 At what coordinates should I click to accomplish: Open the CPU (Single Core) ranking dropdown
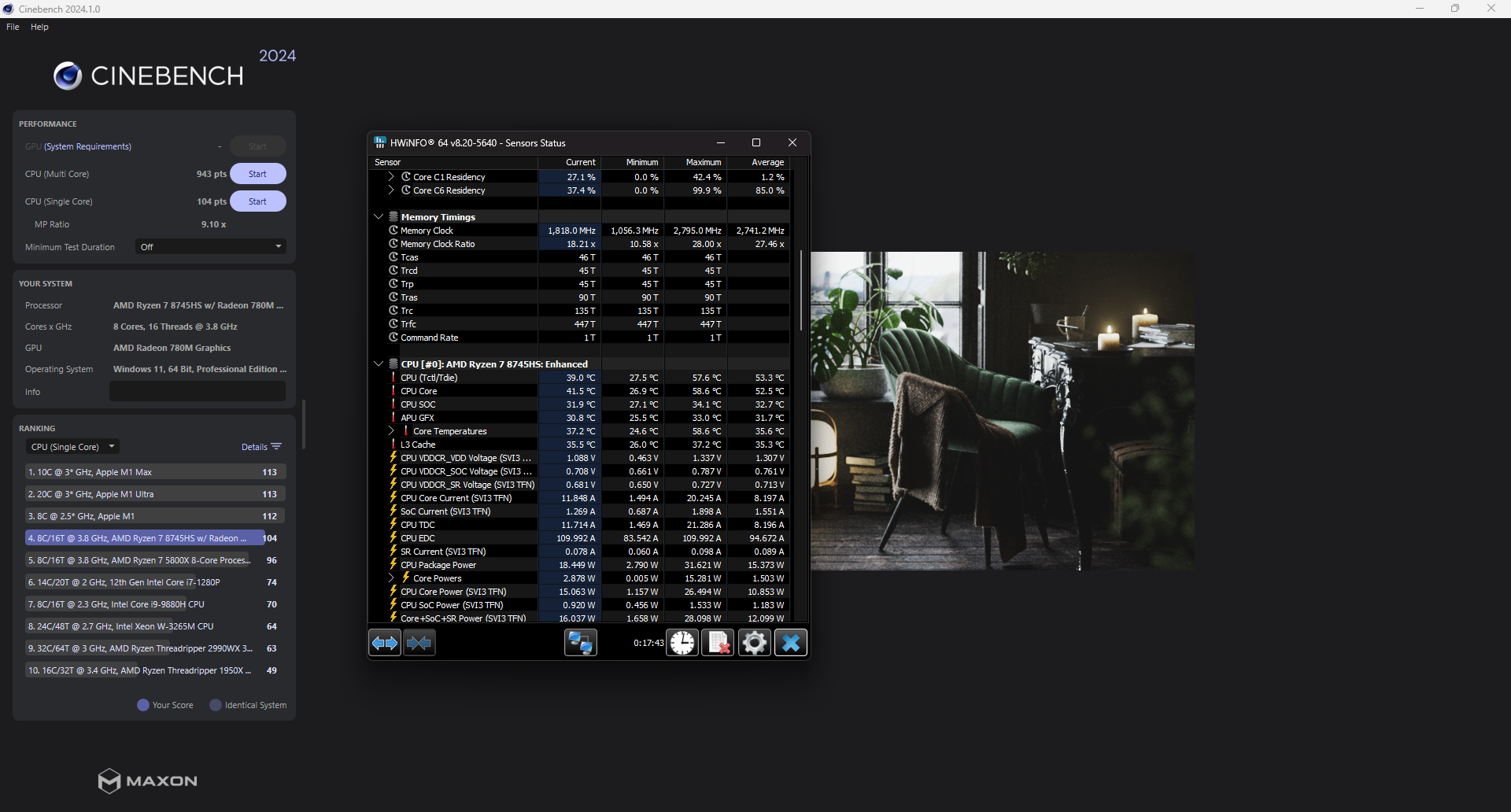[x=72, y=447]
